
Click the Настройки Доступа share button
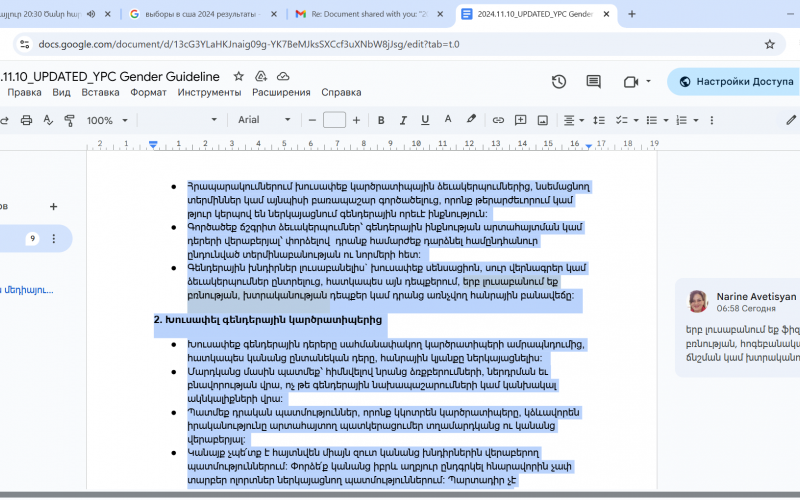pyautogui.click(x=733, y=82)
